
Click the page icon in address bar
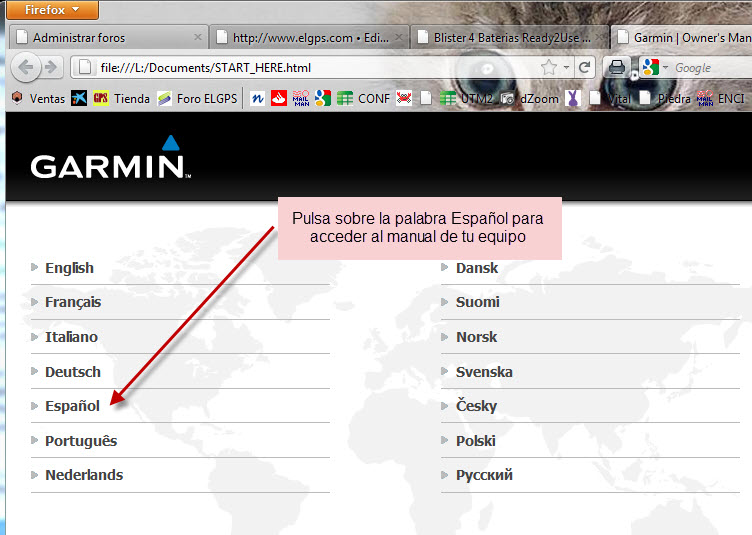[84, 68]
